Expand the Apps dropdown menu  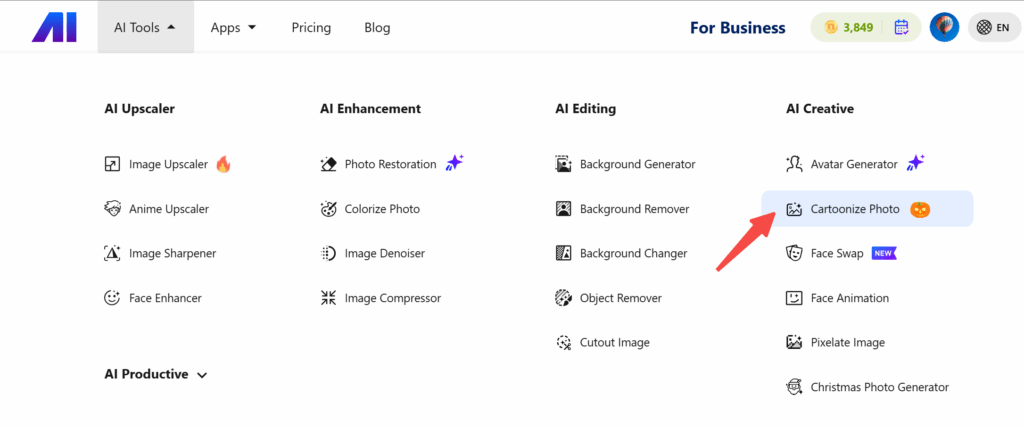point(234,27)
